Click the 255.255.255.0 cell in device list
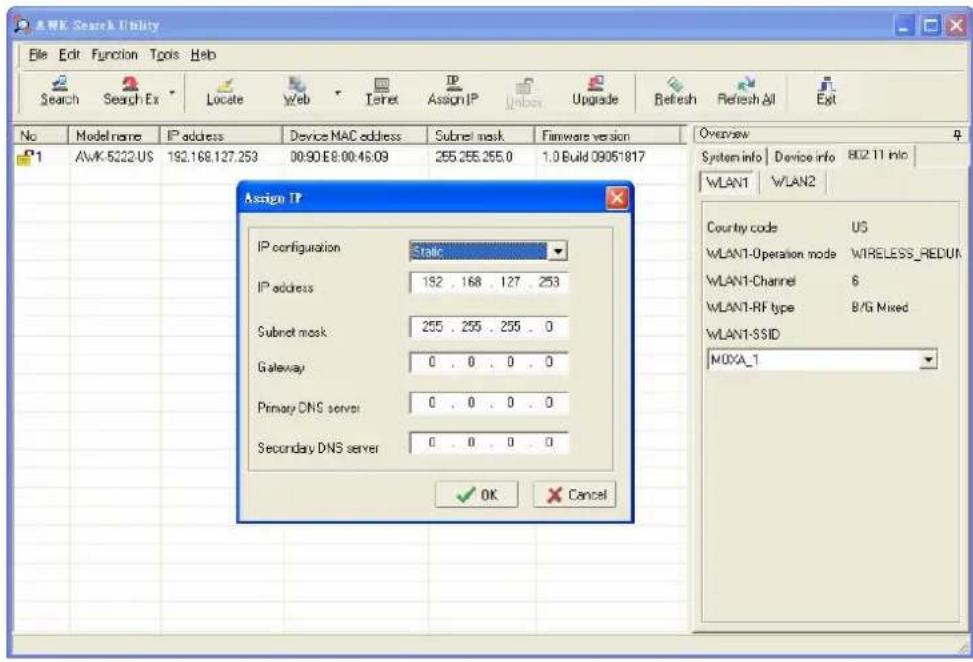The width and height of the screenshot is (973, 662). pos(474,157)
